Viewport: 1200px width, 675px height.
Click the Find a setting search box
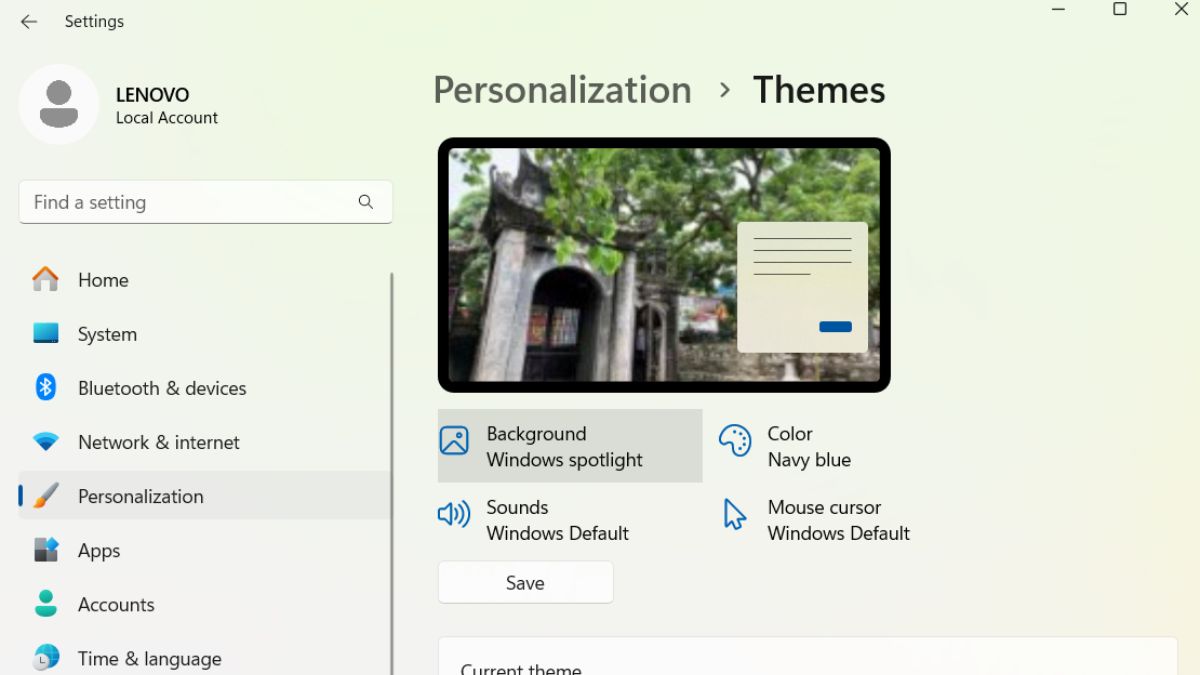click(x=180, y=201)
